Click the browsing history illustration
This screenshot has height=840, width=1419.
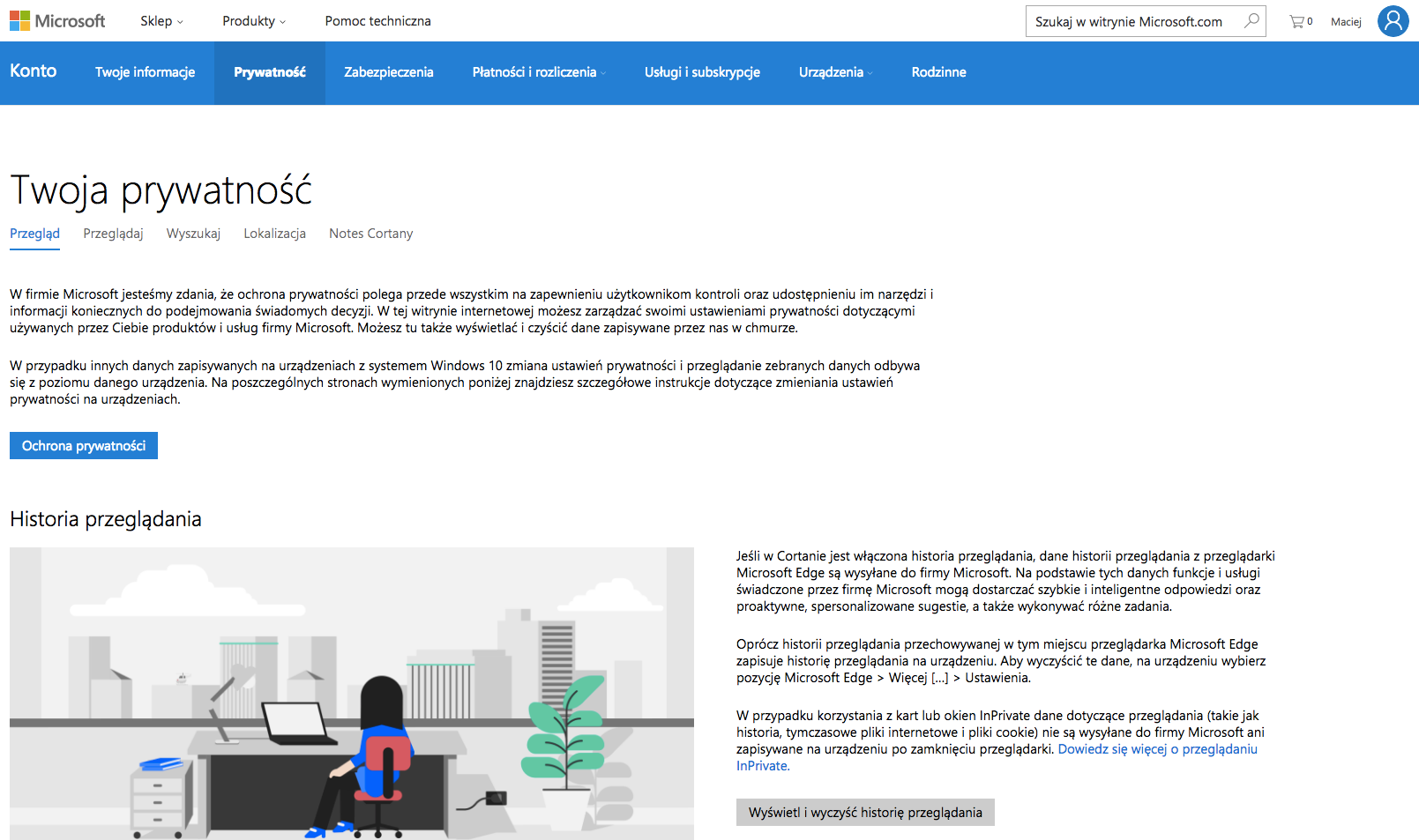click(x=352, y=693)
